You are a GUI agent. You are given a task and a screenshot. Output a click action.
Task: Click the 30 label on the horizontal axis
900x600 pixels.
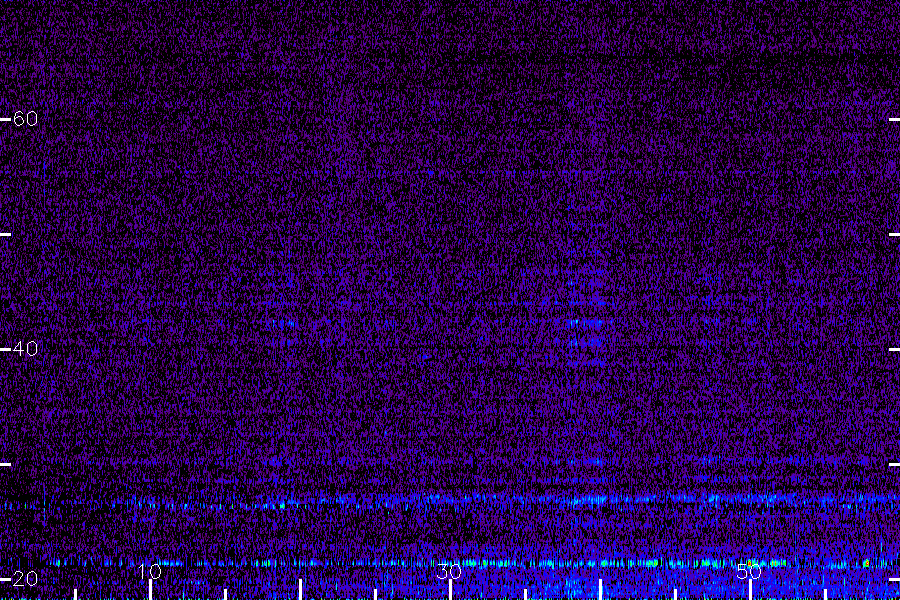[x=449, y=571]
